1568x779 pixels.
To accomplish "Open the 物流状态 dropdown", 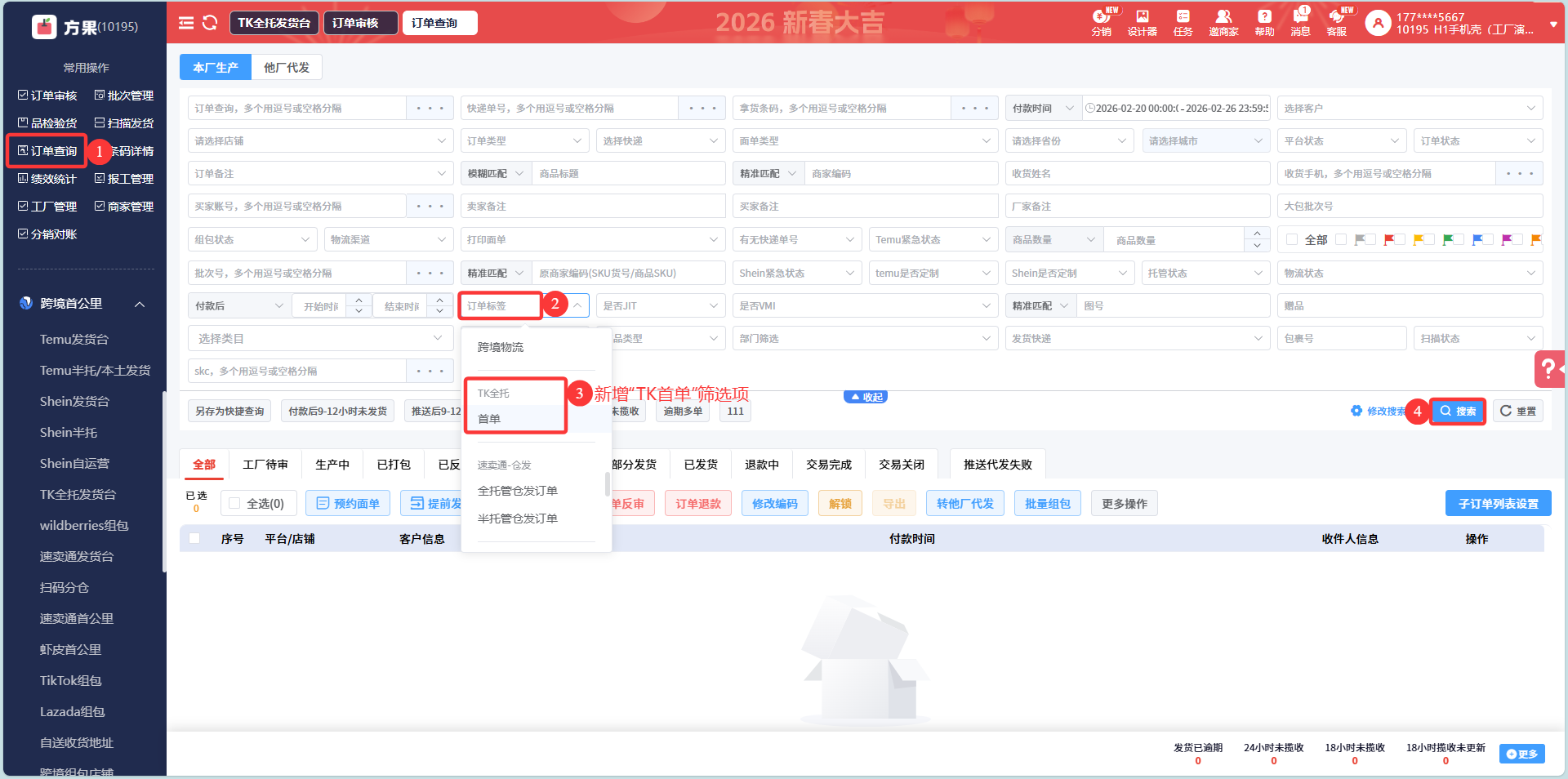I will click(1410, 273).
